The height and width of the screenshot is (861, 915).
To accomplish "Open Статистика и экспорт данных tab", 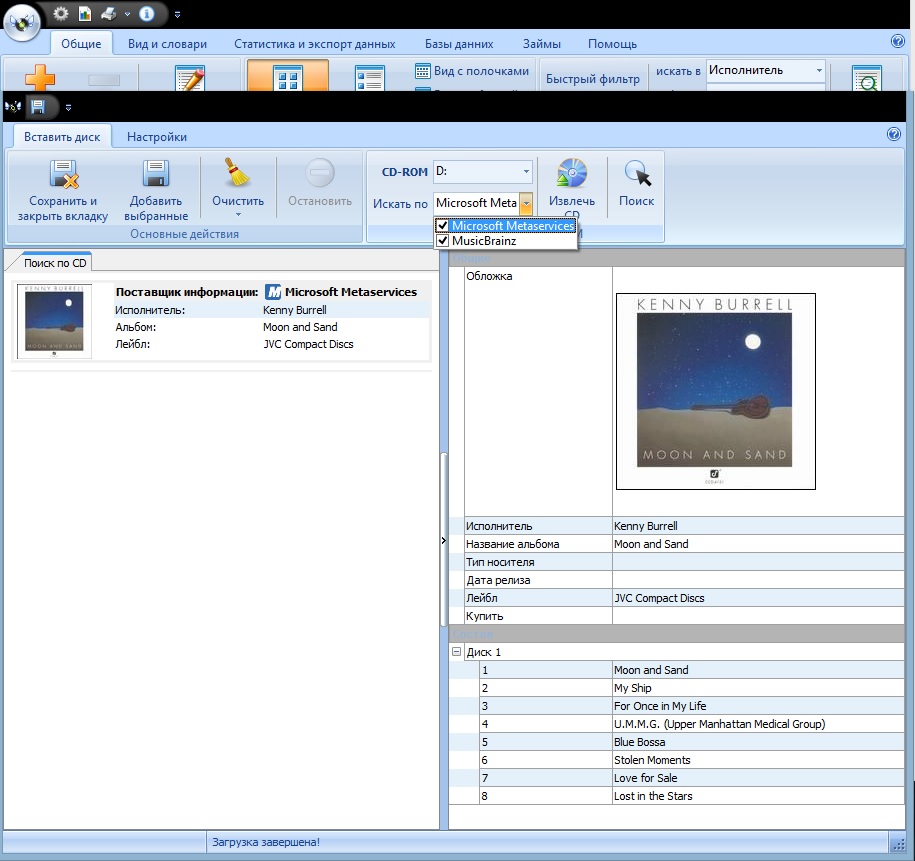I will coord(315,44).
